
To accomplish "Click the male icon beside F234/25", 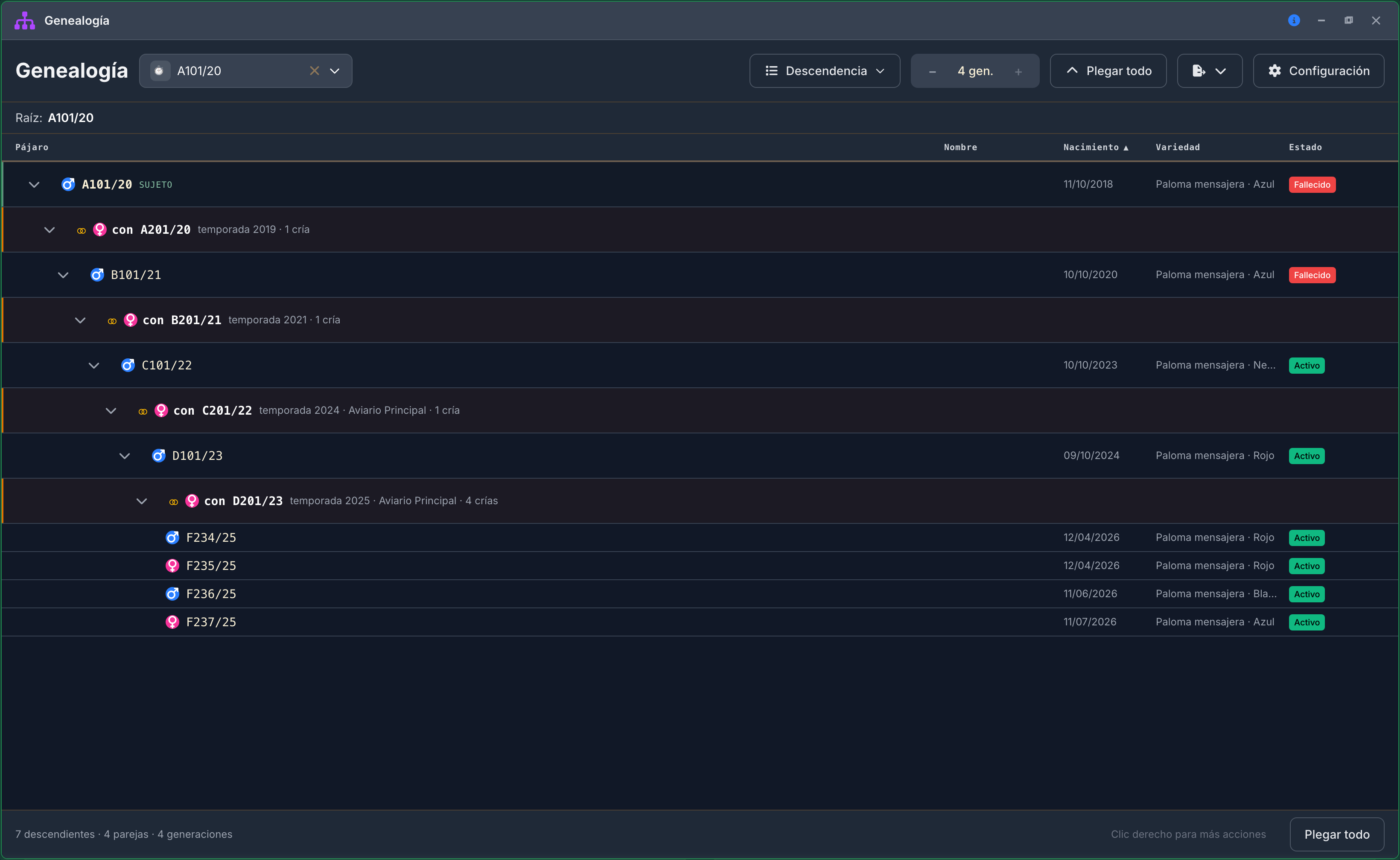I will 172,537.
